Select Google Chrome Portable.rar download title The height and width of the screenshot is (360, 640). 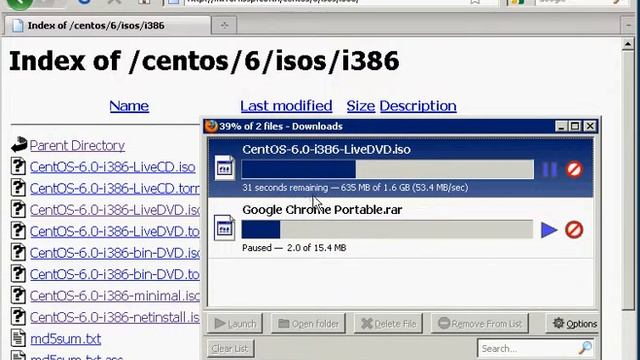[322, 210]
